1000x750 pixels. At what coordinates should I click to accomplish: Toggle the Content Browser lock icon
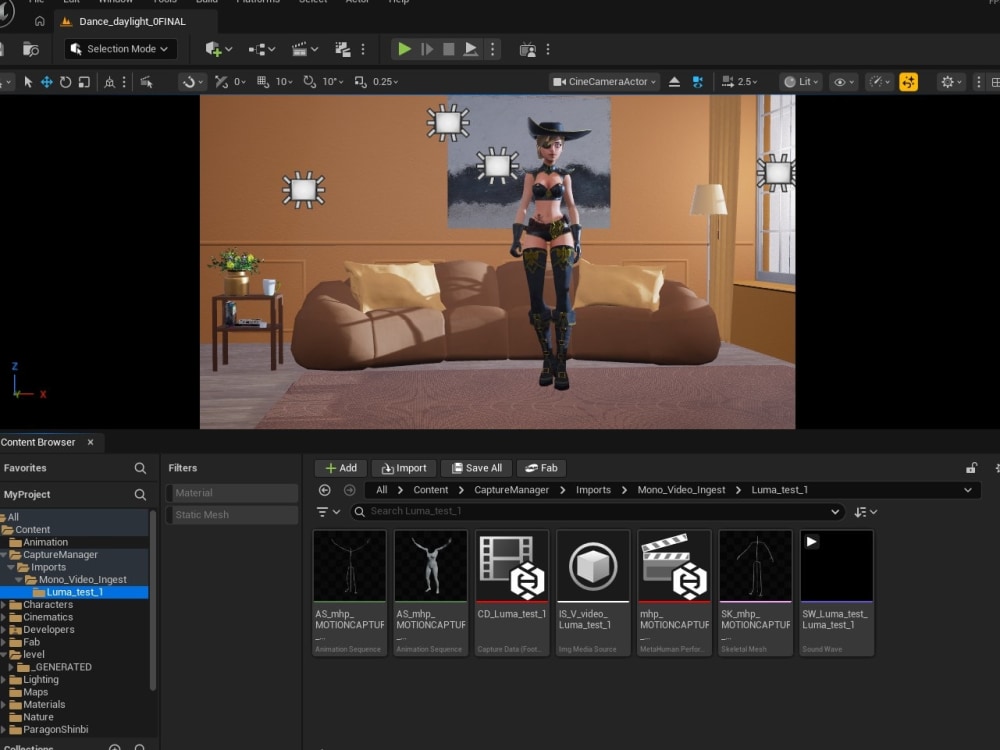(x=971, y=468)
